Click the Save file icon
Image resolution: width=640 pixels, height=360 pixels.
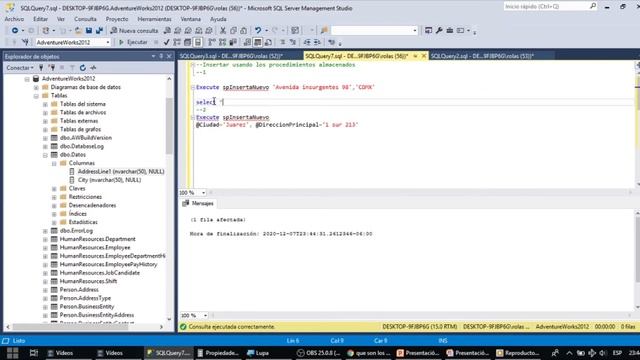coord(89,31)
